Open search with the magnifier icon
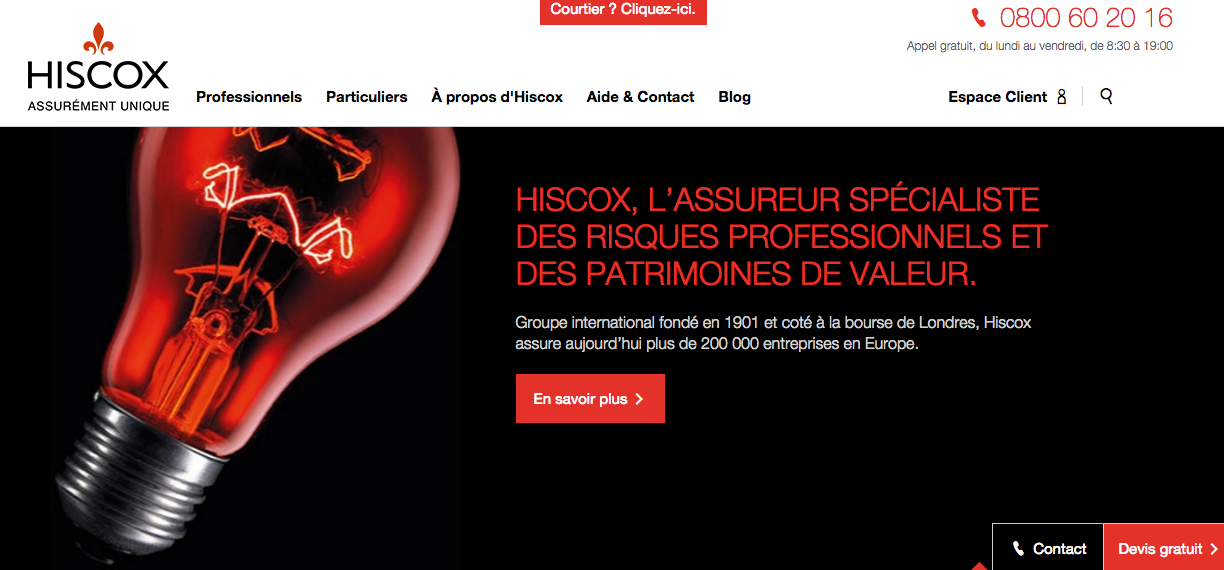This screenshot has width=1224, height=570. (x=1106, y=96)
